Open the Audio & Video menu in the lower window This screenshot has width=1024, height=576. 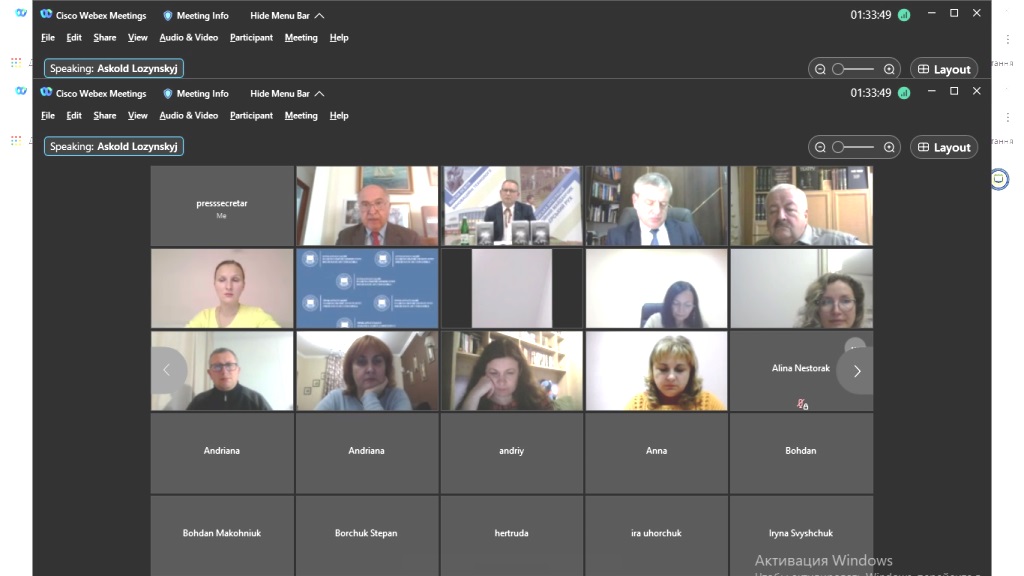(x=188, y=116)
